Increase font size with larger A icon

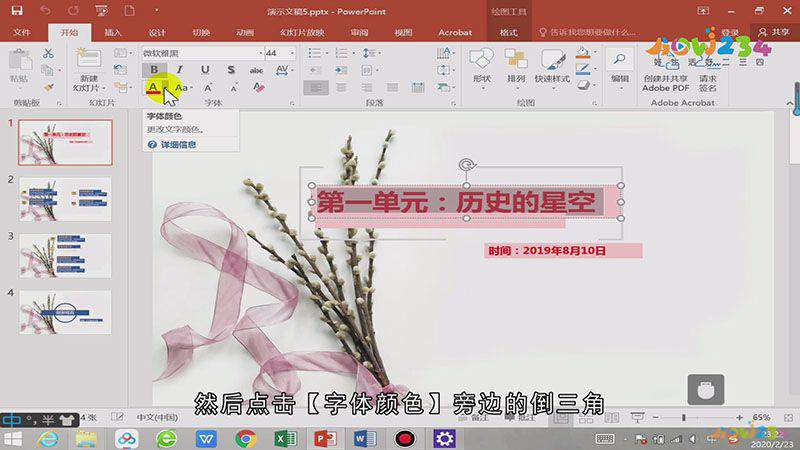coord(208,88)
